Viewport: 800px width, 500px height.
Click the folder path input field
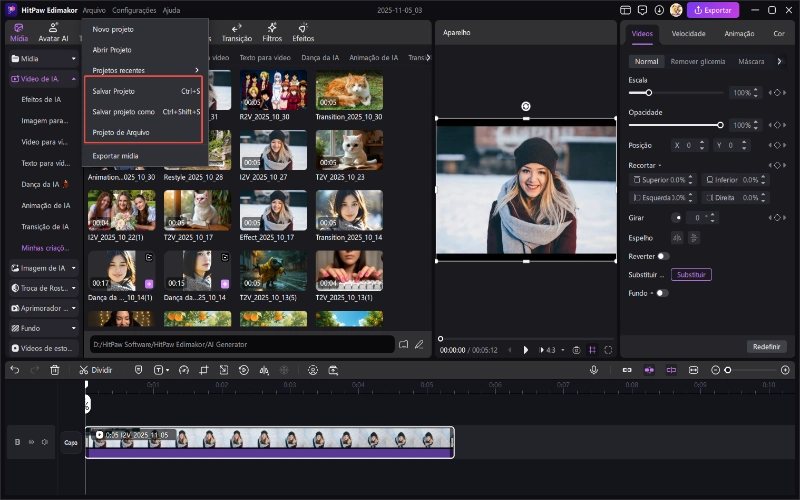[242, 344]
